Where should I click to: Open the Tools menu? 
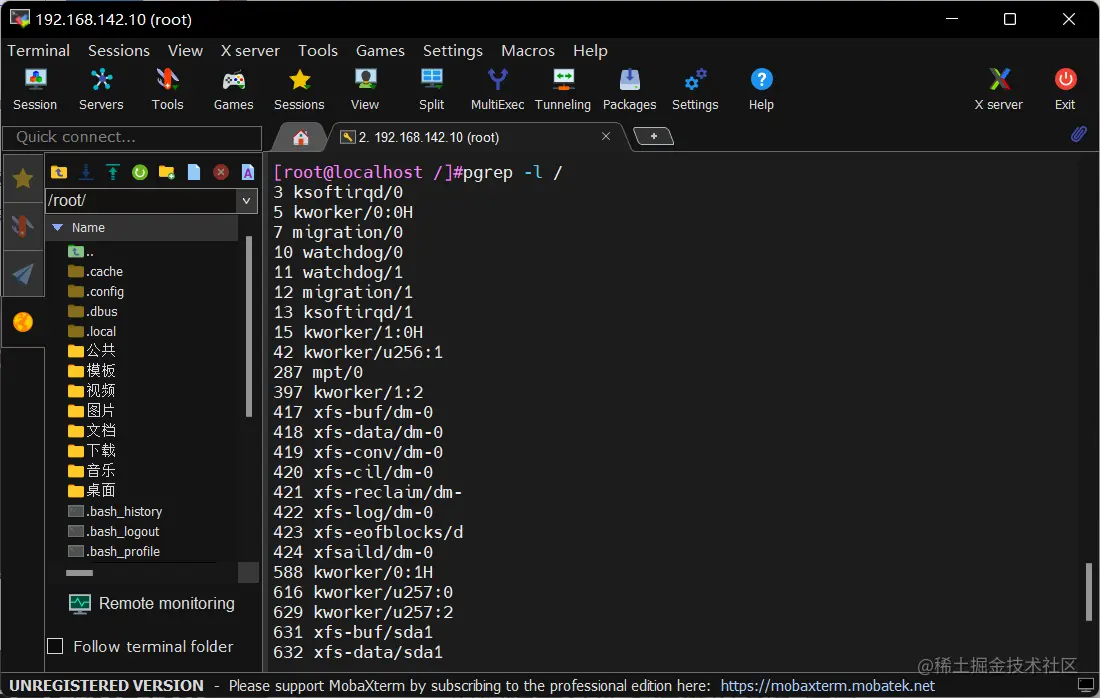pos(318,51)
